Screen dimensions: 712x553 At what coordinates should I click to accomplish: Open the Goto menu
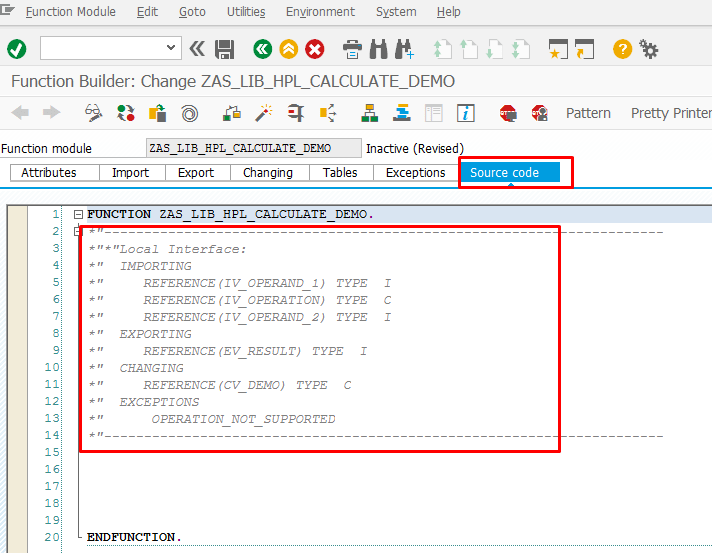[192, 12]
